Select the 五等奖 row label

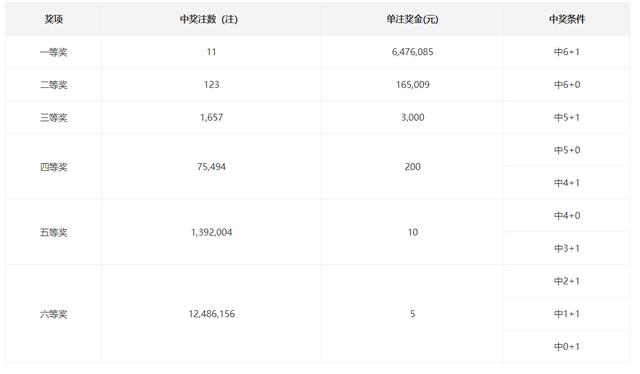click(53, 232)
